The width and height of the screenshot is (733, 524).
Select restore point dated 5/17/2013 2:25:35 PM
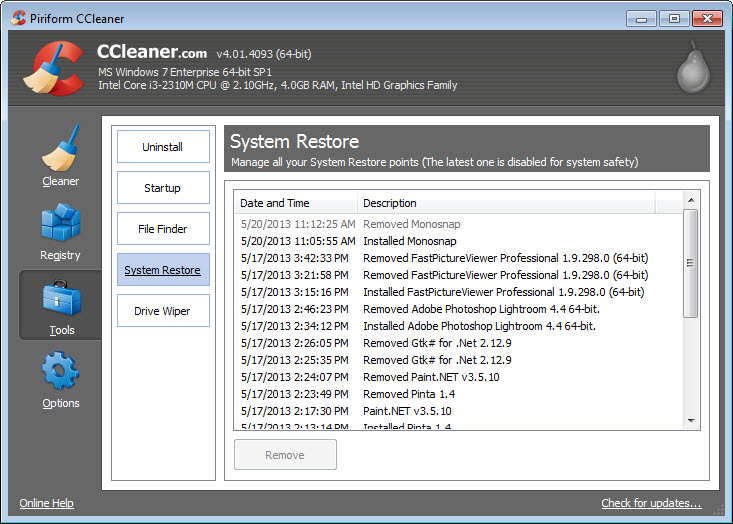(458, 360)
